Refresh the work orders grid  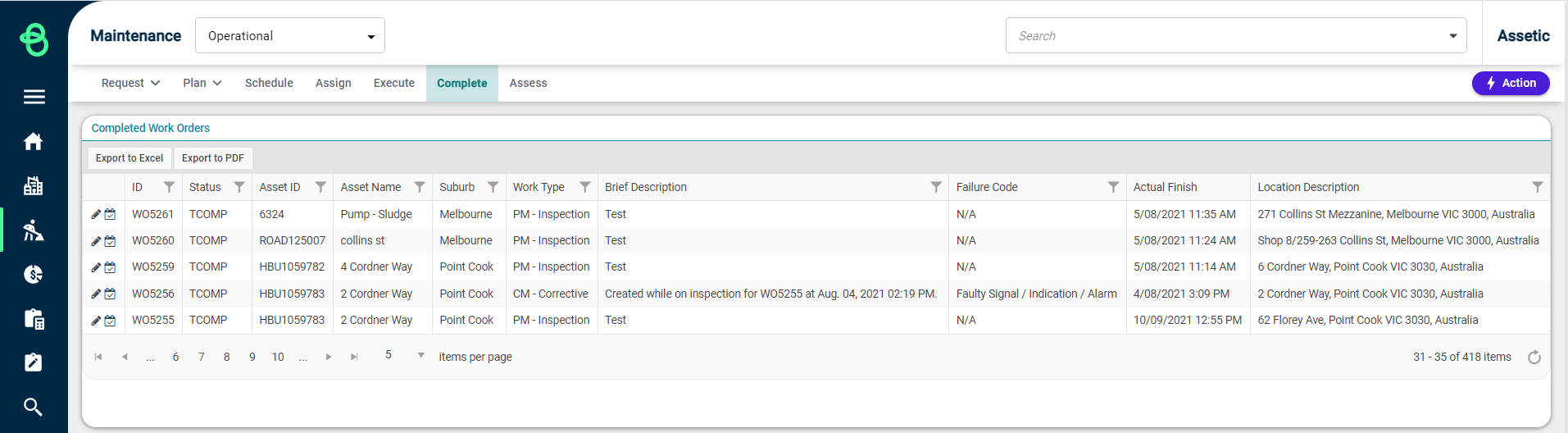(1534, 357)
